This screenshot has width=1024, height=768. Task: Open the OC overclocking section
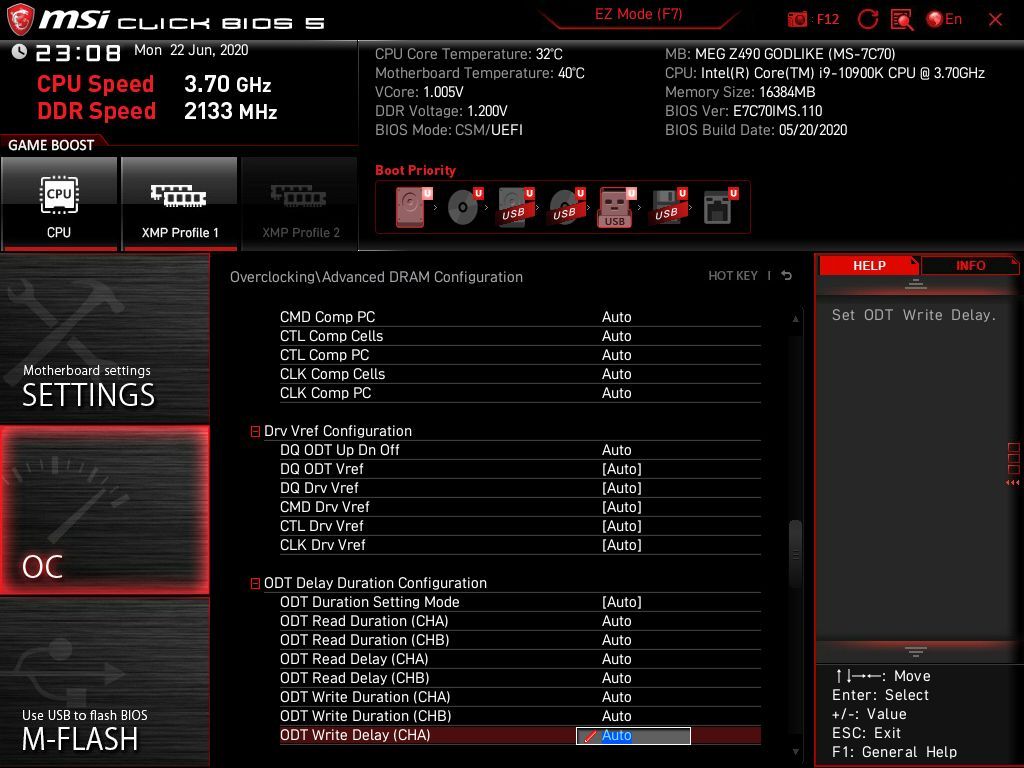click(104, 510)
